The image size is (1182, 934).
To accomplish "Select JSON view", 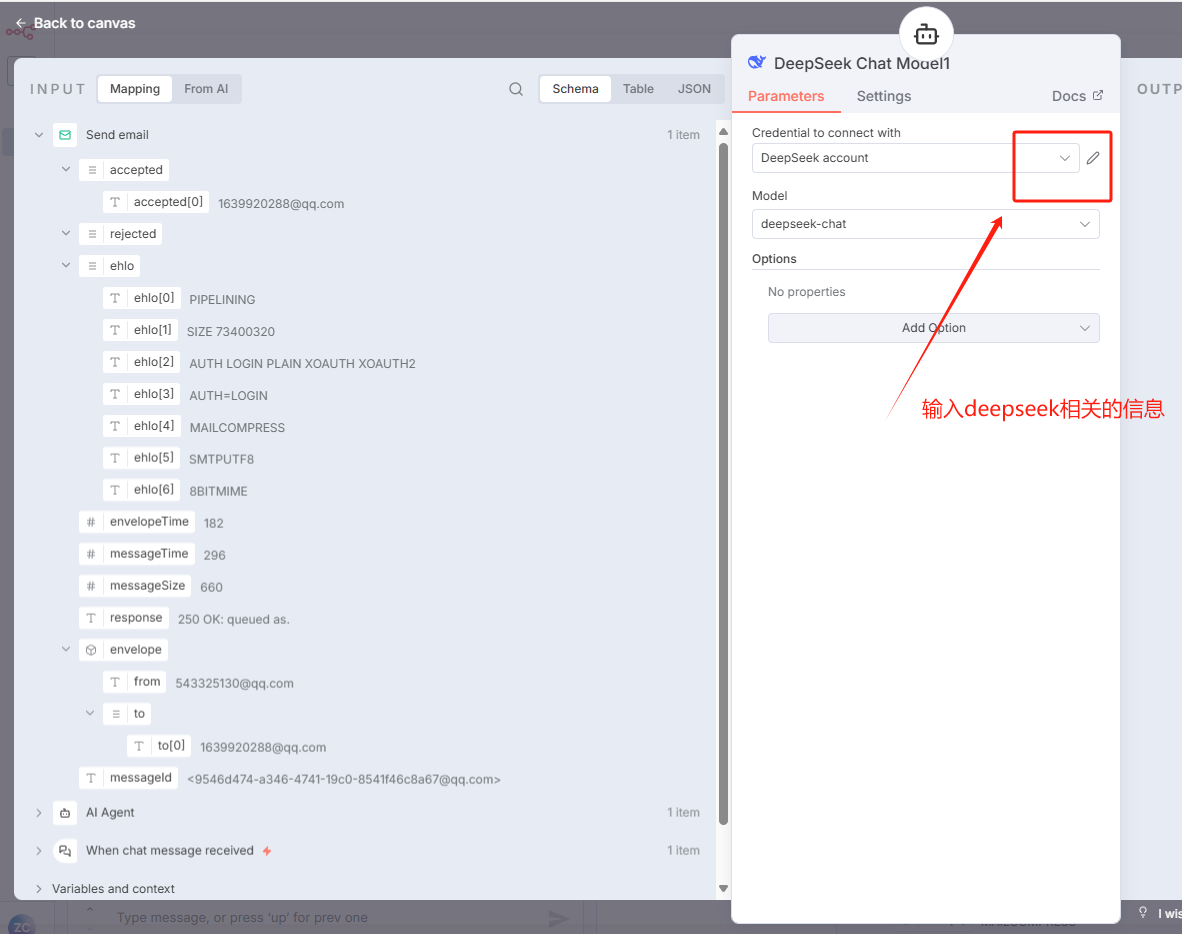I will point(694,89).
